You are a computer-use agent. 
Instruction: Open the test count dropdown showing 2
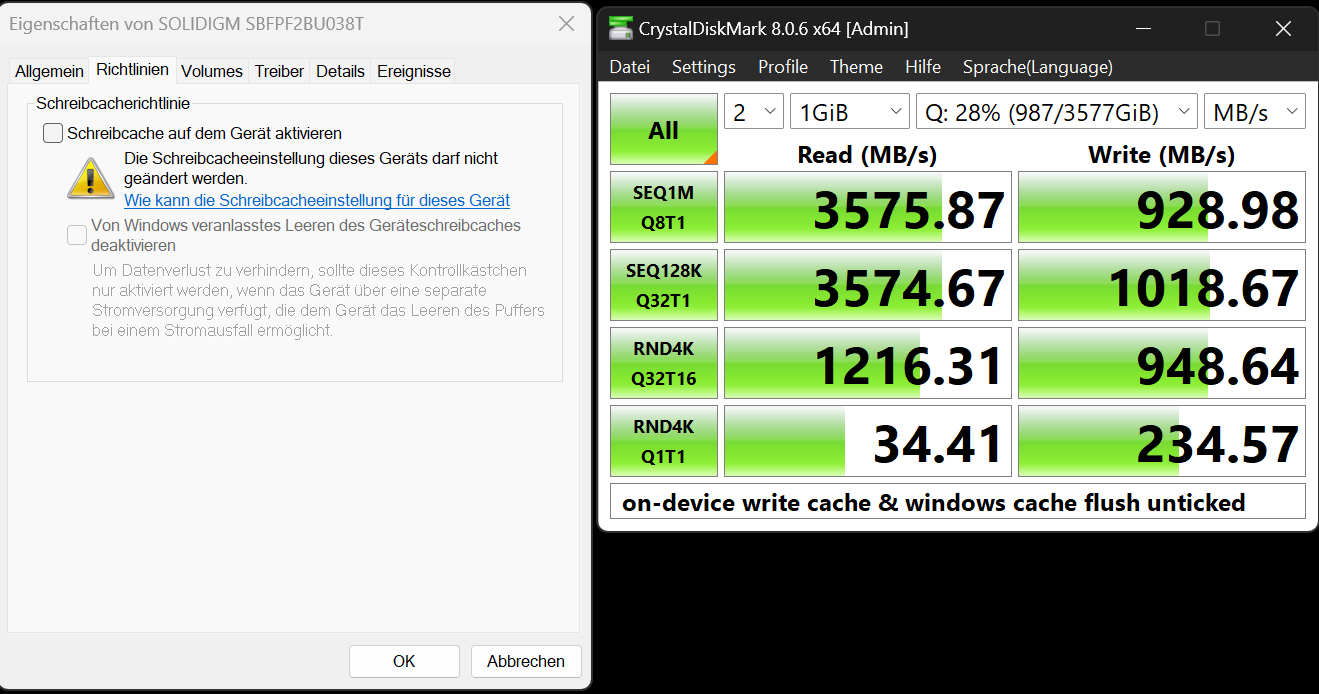(754, 112)
